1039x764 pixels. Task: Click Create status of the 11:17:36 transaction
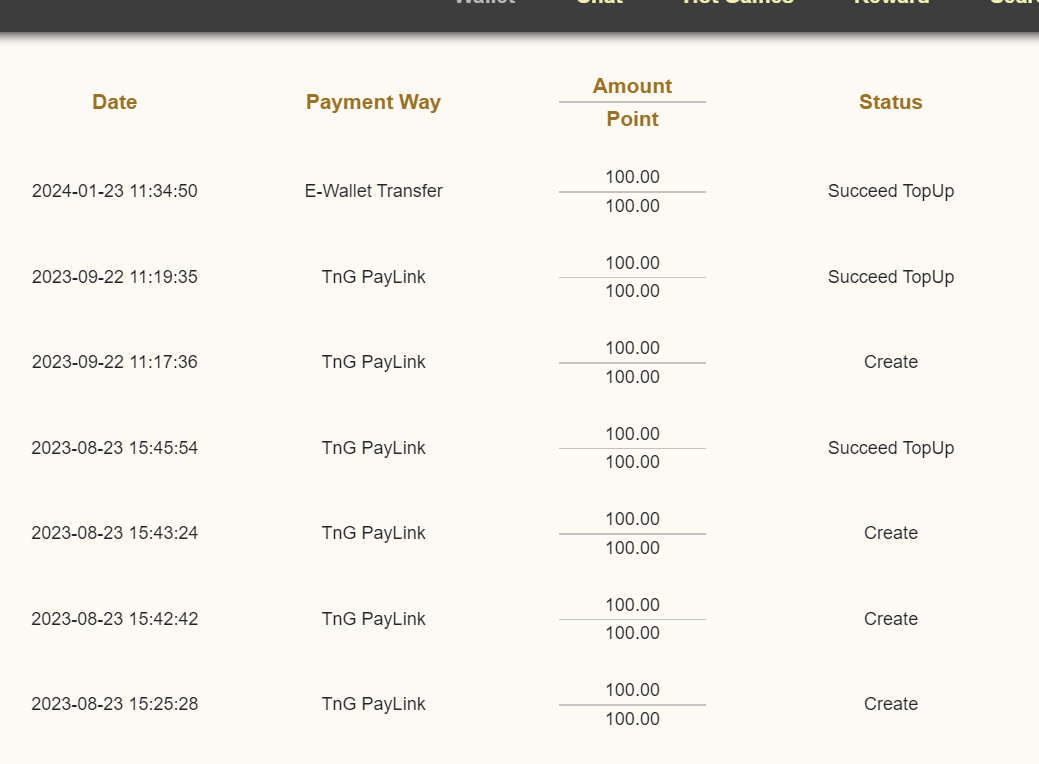click(x=891, y=362)
